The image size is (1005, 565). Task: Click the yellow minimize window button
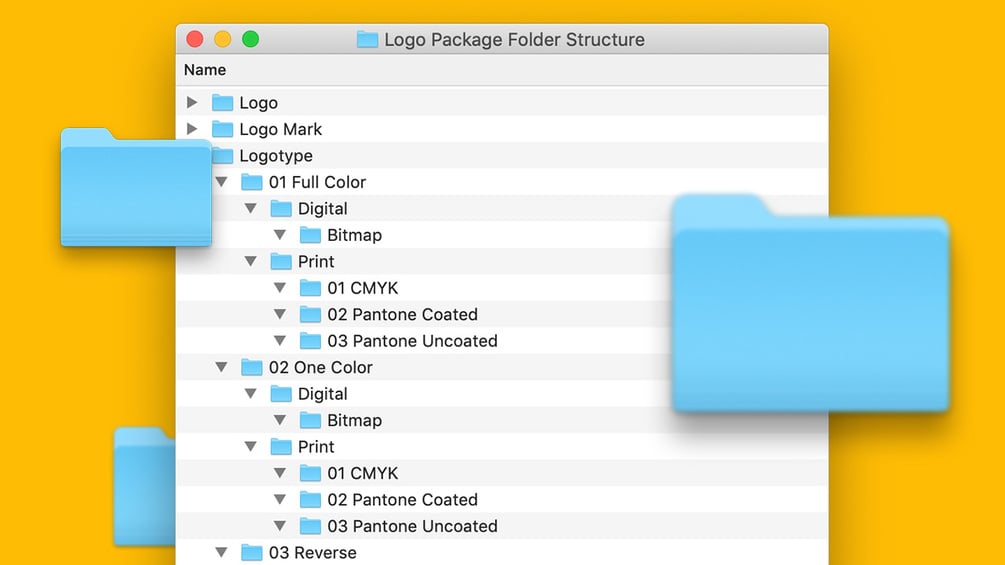(x=223, y=40)
